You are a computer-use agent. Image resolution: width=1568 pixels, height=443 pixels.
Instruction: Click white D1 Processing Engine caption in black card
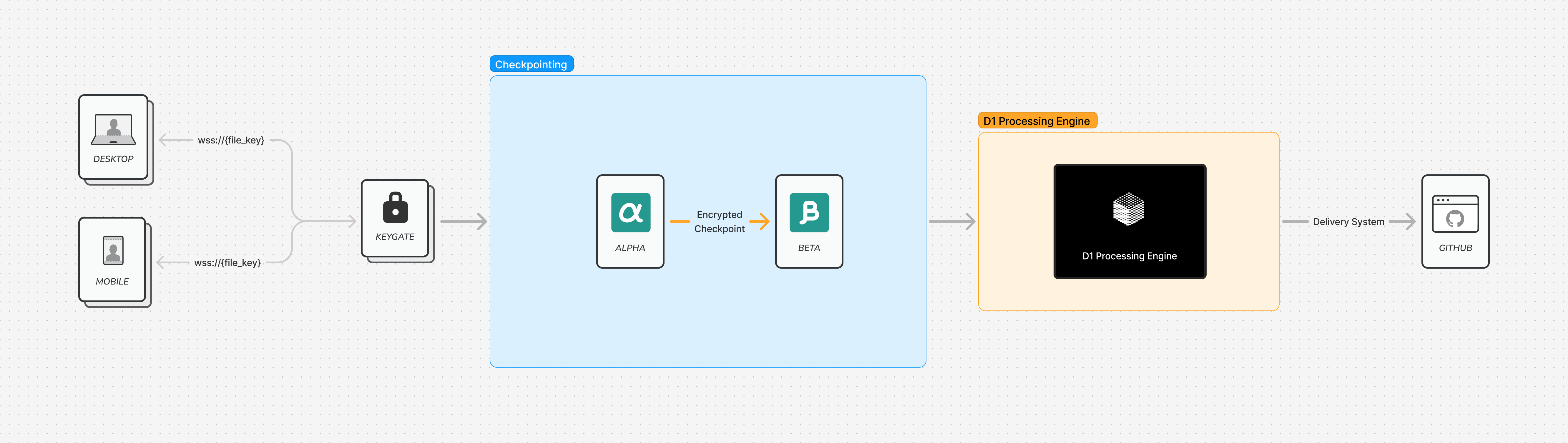pyautogui.click(x=1129, y=256)
